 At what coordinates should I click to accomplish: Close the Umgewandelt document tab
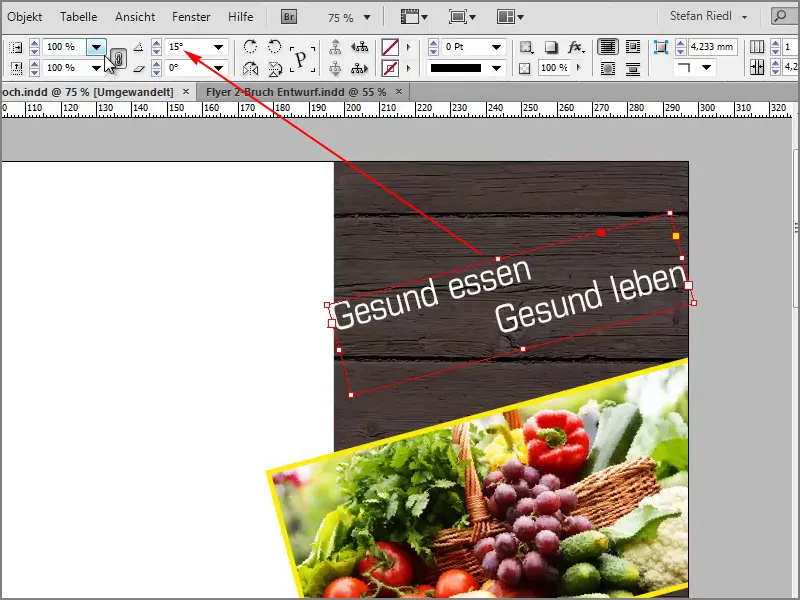click(186, 92)
